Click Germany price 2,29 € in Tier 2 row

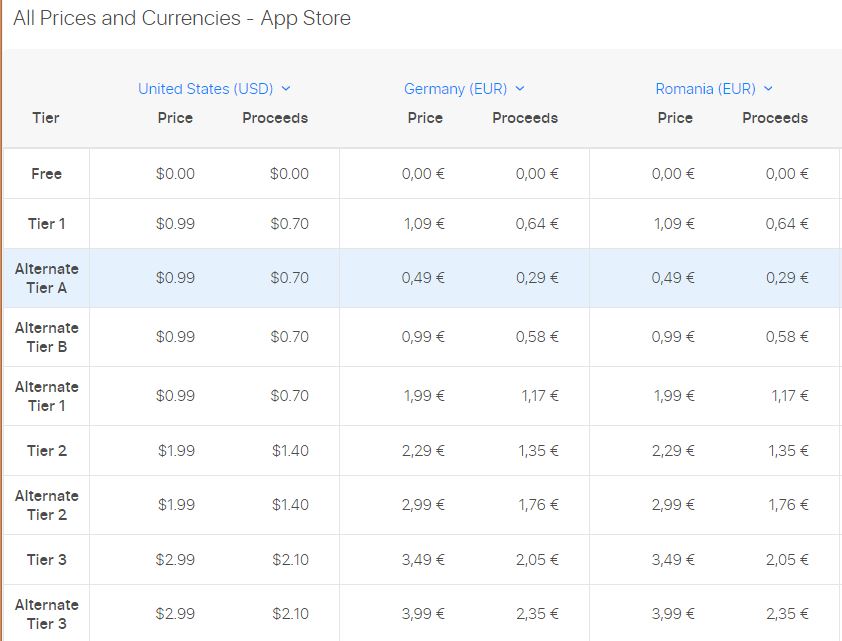423,451
